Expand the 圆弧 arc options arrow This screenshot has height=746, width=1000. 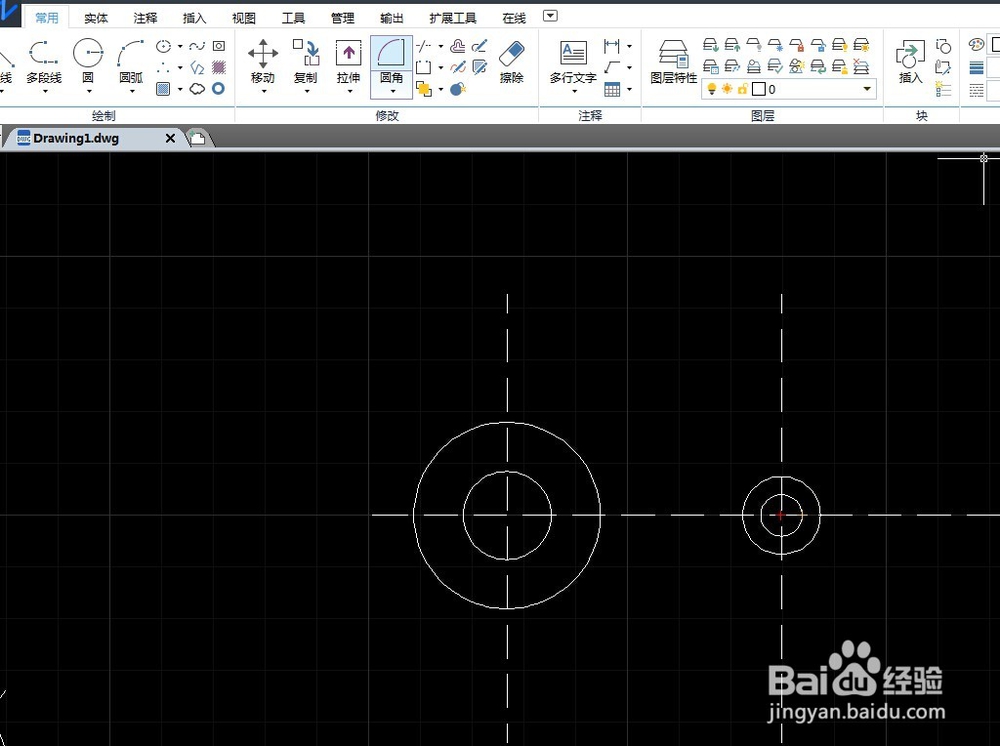pos(131,92)
